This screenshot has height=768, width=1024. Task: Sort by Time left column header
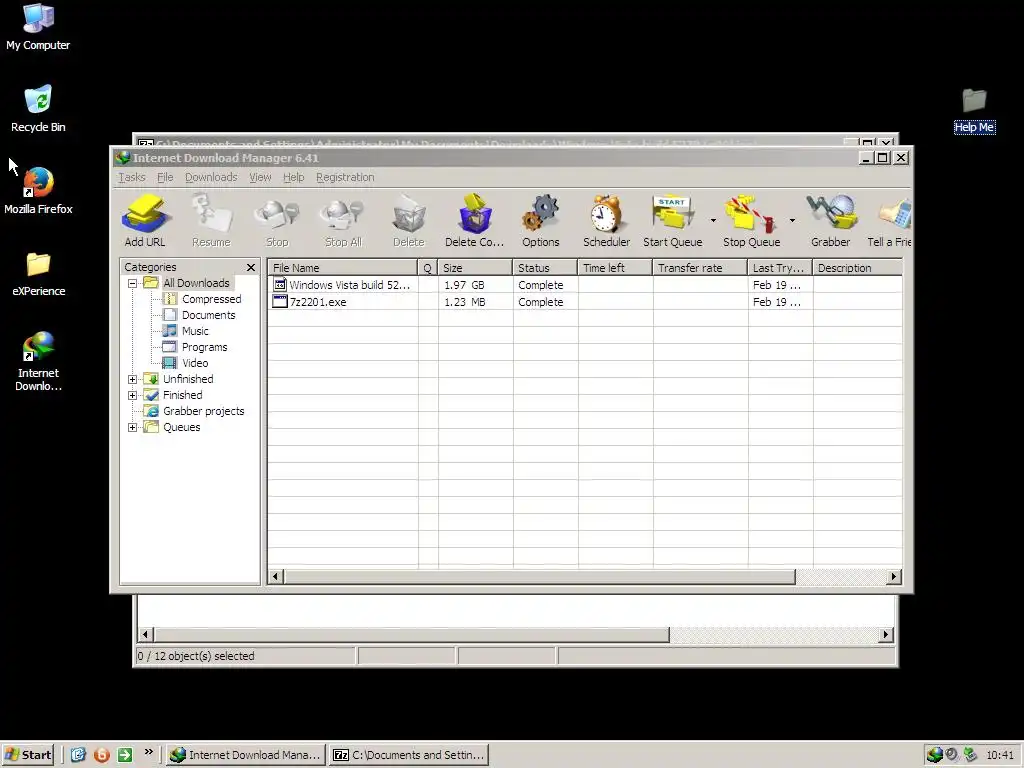click(615, 268)
